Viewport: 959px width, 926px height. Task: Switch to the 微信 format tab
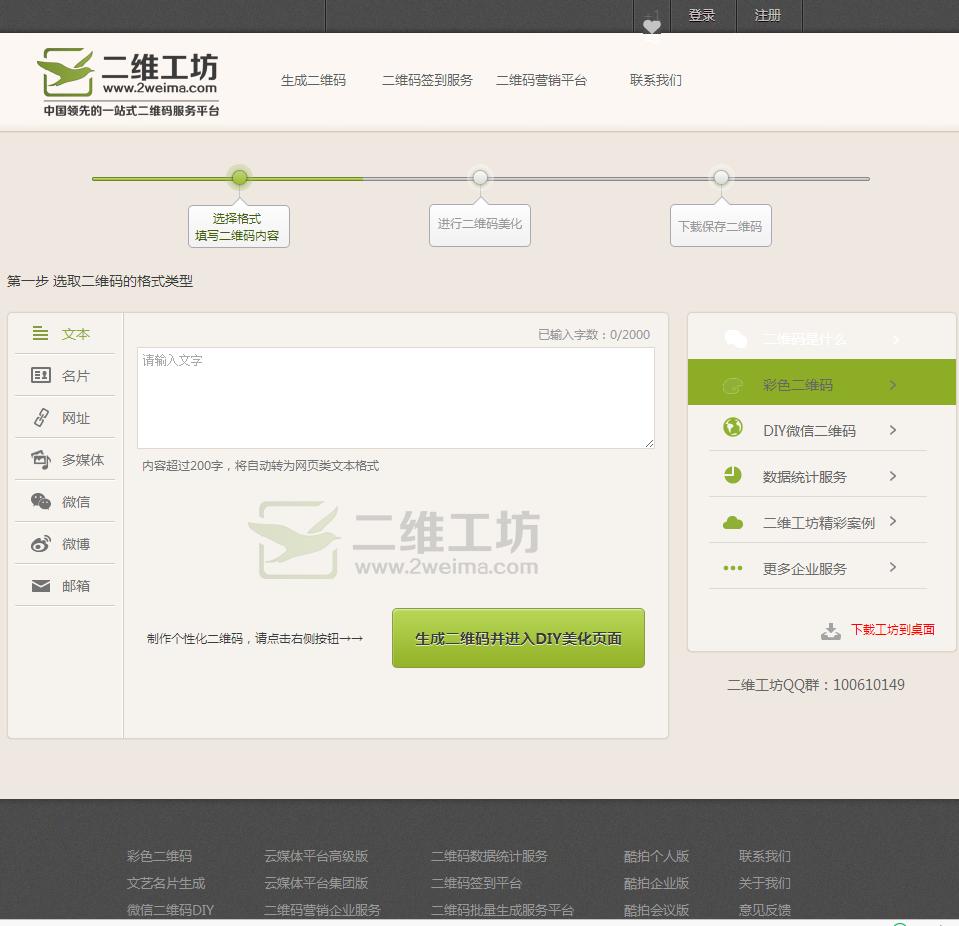point(65,502)
